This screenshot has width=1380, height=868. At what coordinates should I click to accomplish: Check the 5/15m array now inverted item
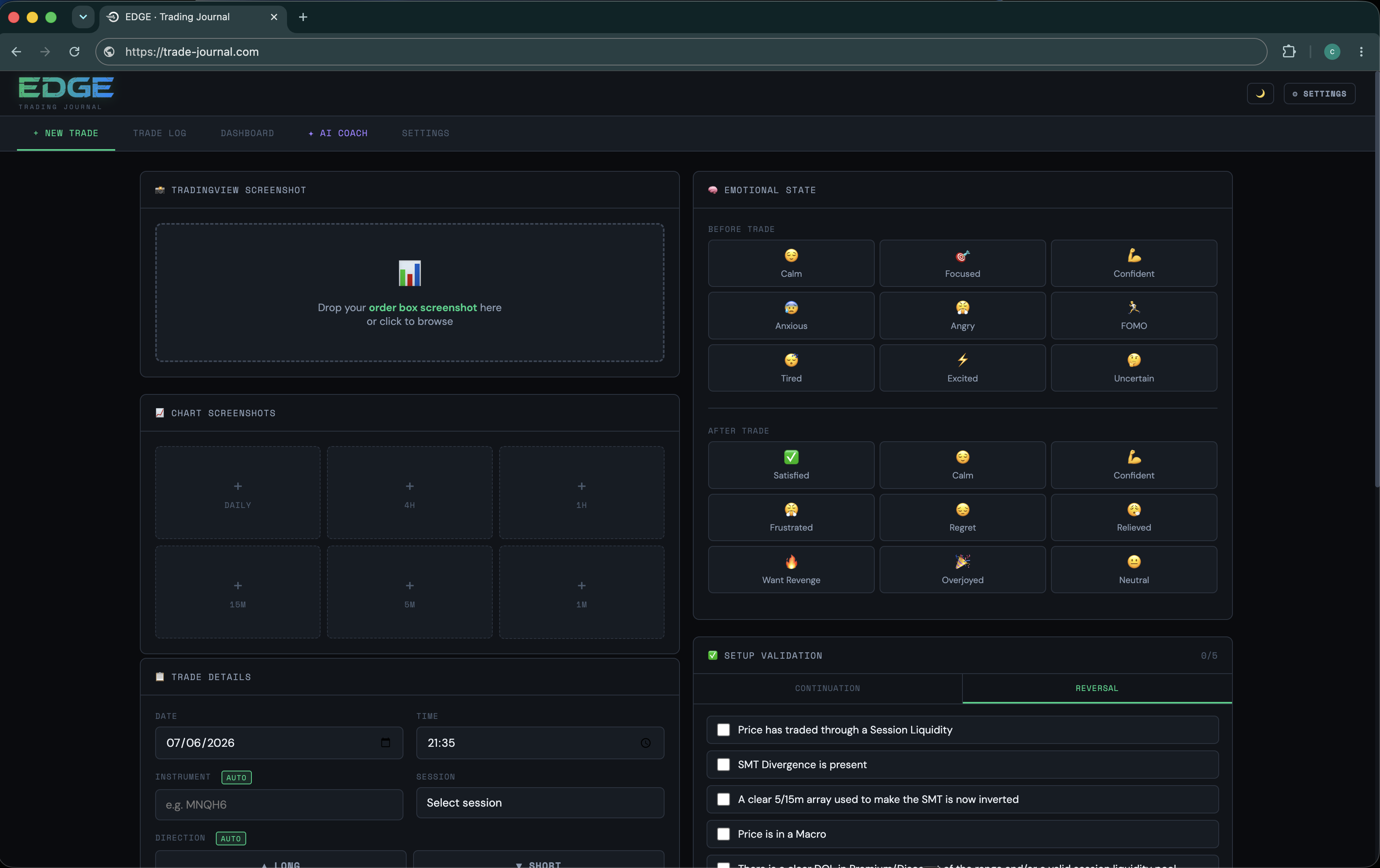[723, 799]
